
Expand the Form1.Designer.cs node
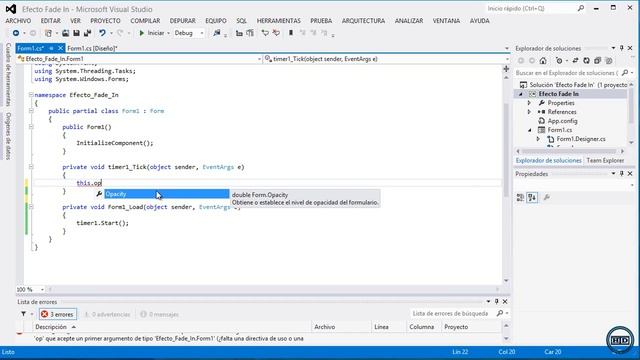click(538, 139)
